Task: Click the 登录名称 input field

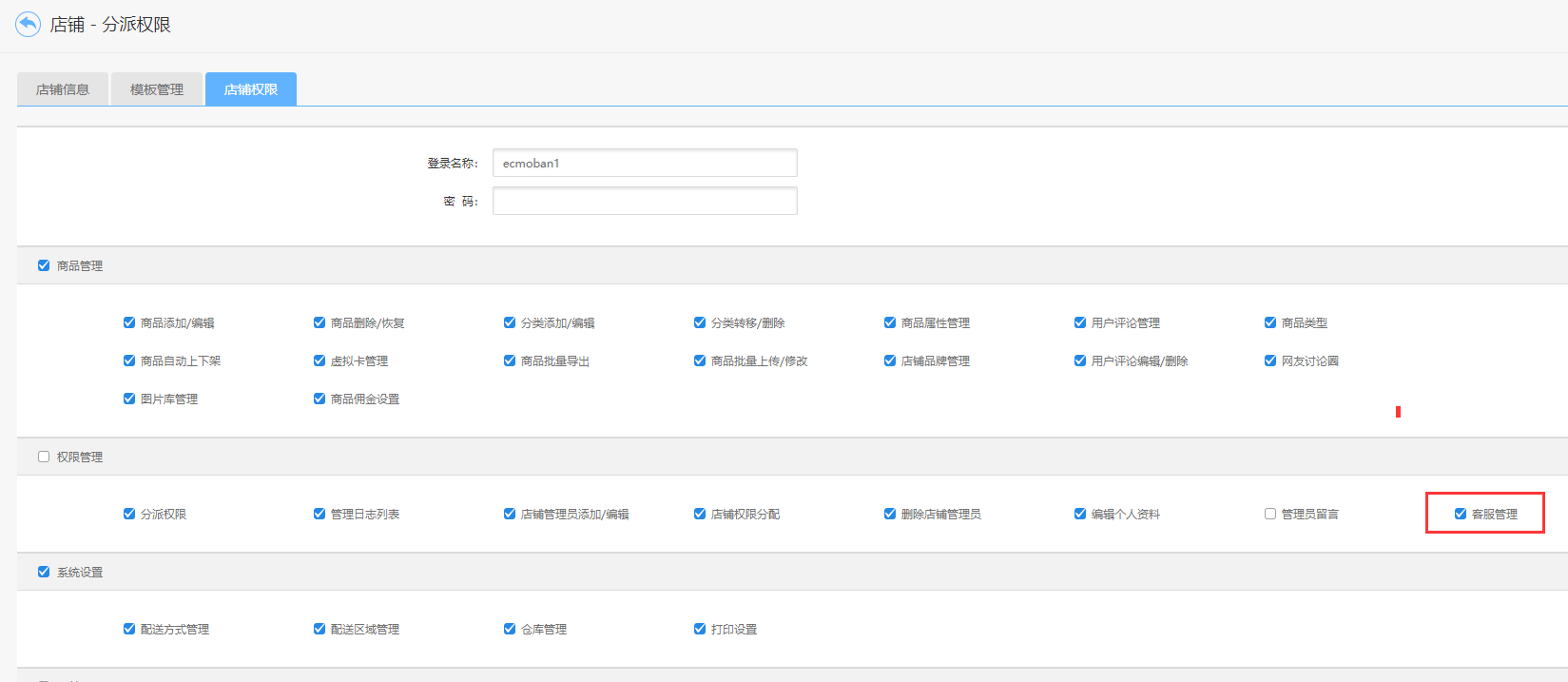Action: [645, 163]
